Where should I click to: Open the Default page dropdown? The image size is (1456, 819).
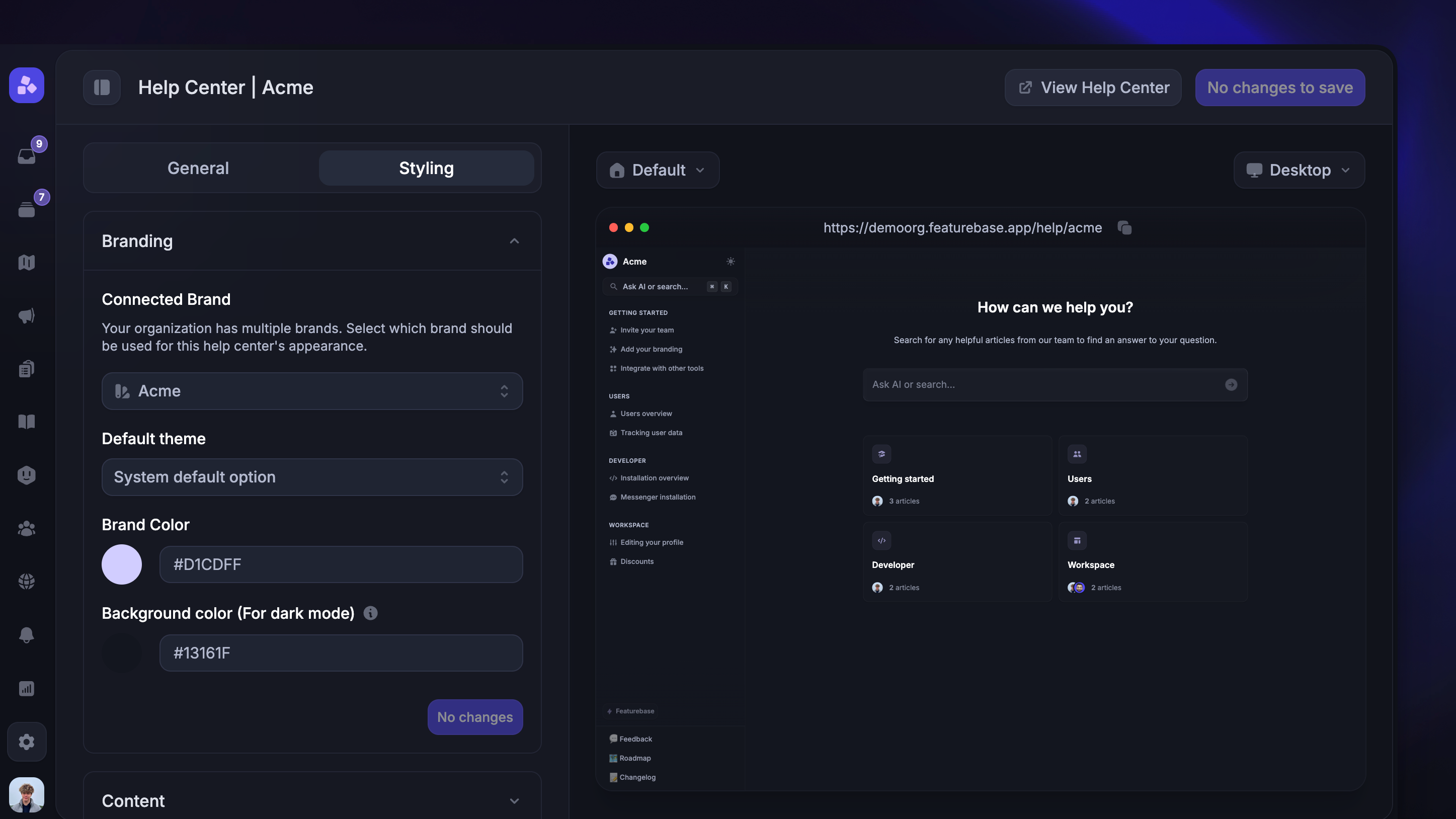tap(658, 170)
